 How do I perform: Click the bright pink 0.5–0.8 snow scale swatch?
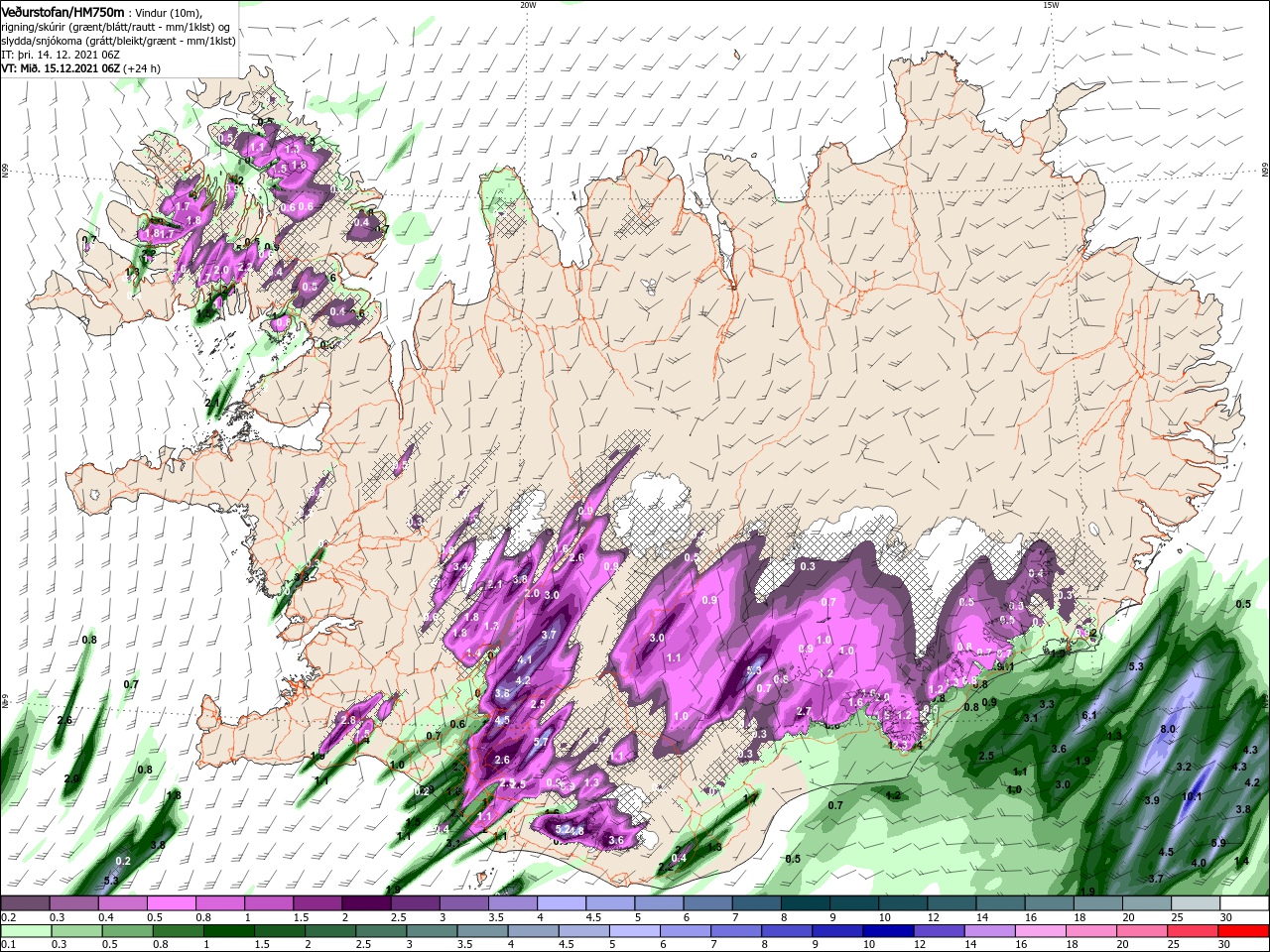(x=172, y=903)
